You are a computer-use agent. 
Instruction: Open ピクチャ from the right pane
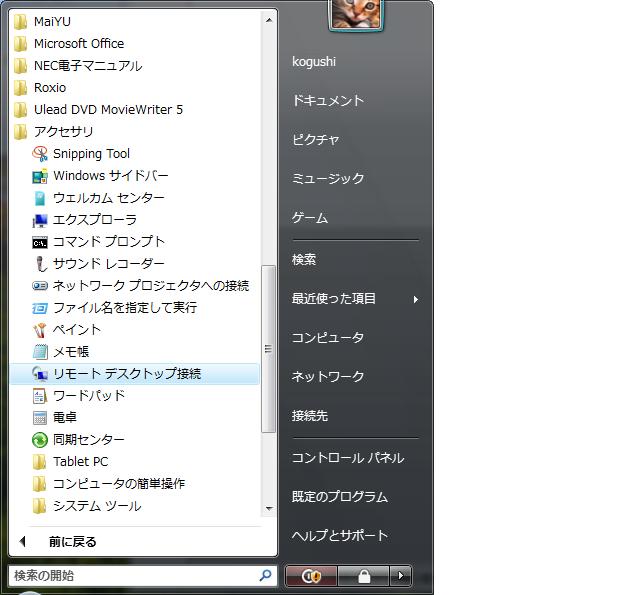[x=316, y=140]
